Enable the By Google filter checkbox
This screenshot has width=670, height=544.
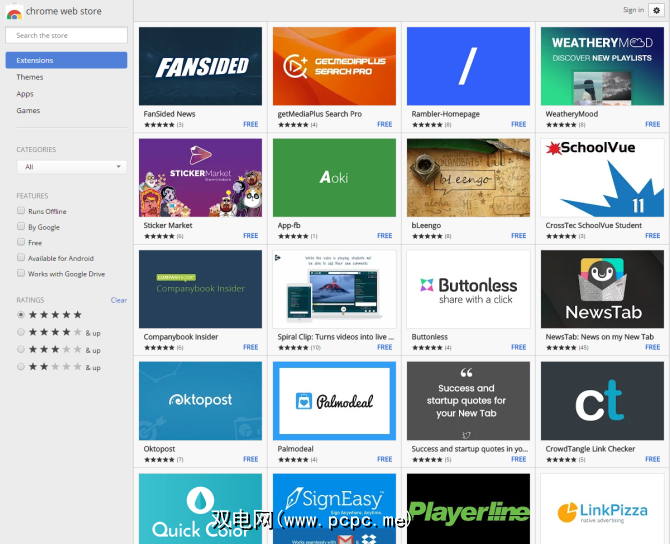(21, 226)
